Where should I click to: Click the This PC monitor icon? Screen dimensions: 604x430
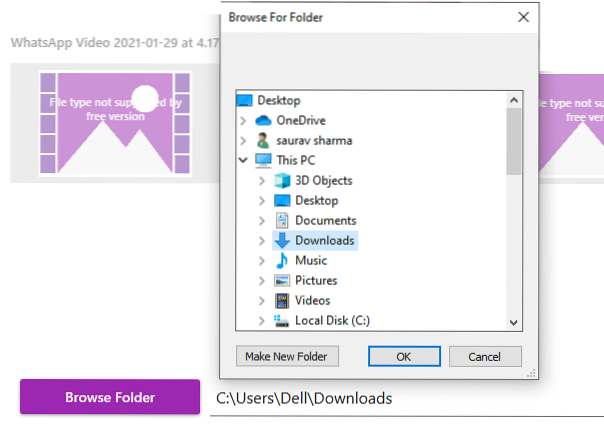pos(264,160)
